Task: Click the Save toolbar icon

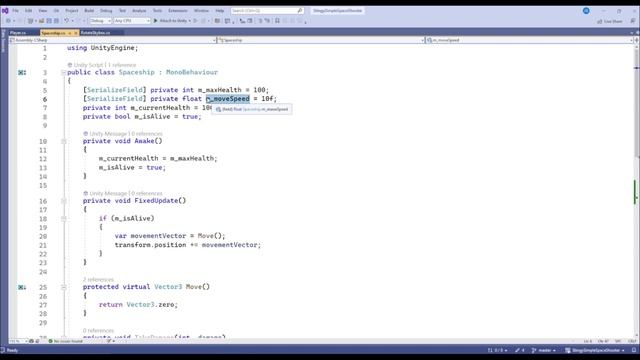Action: tap(49, 20)
